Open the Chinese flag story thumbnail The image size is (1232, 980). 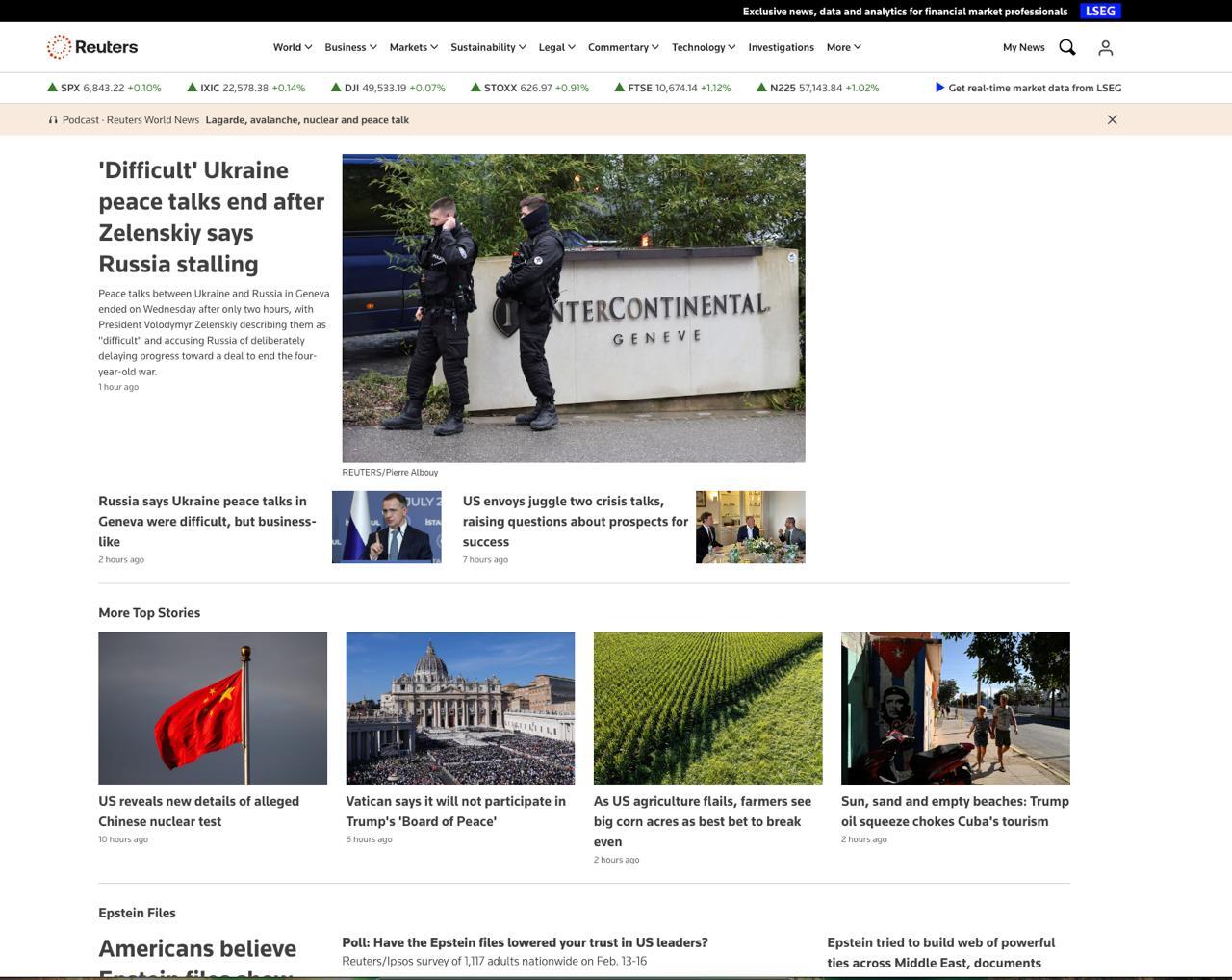(x=213, y=708)
